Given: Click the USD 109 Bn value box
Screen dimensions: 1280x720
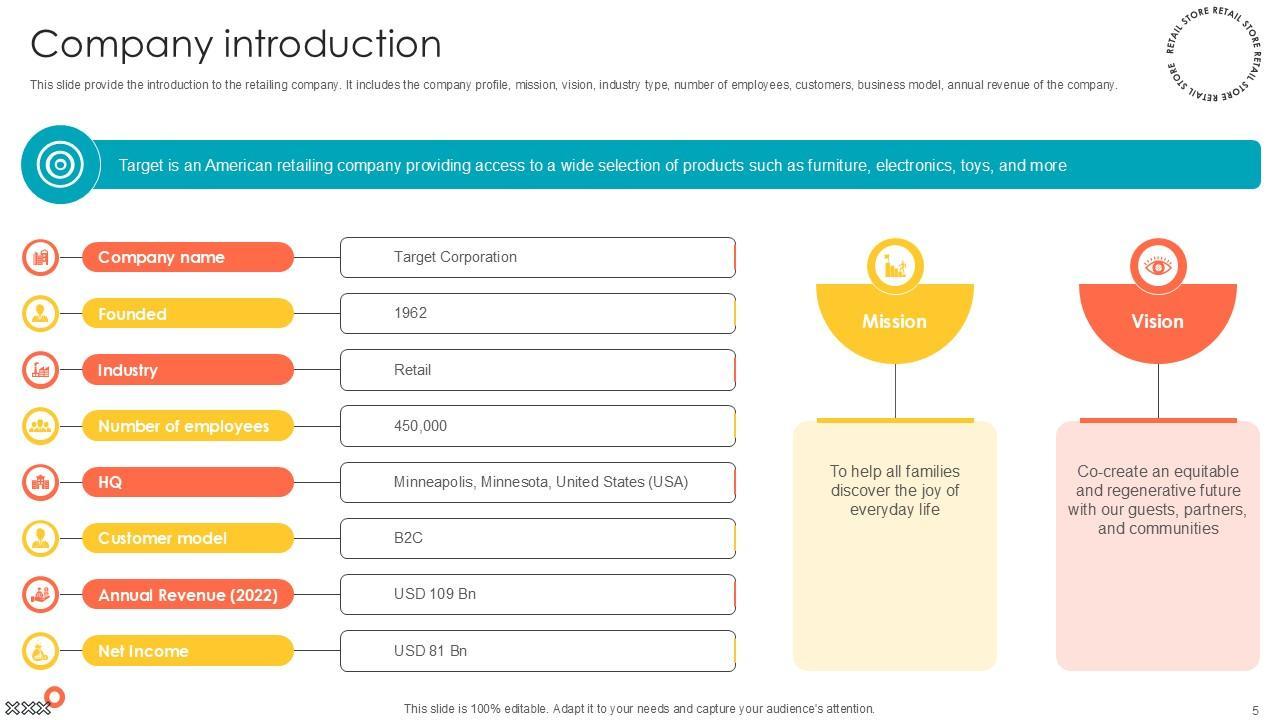Looking at the screenshot, I should point(538,594).
